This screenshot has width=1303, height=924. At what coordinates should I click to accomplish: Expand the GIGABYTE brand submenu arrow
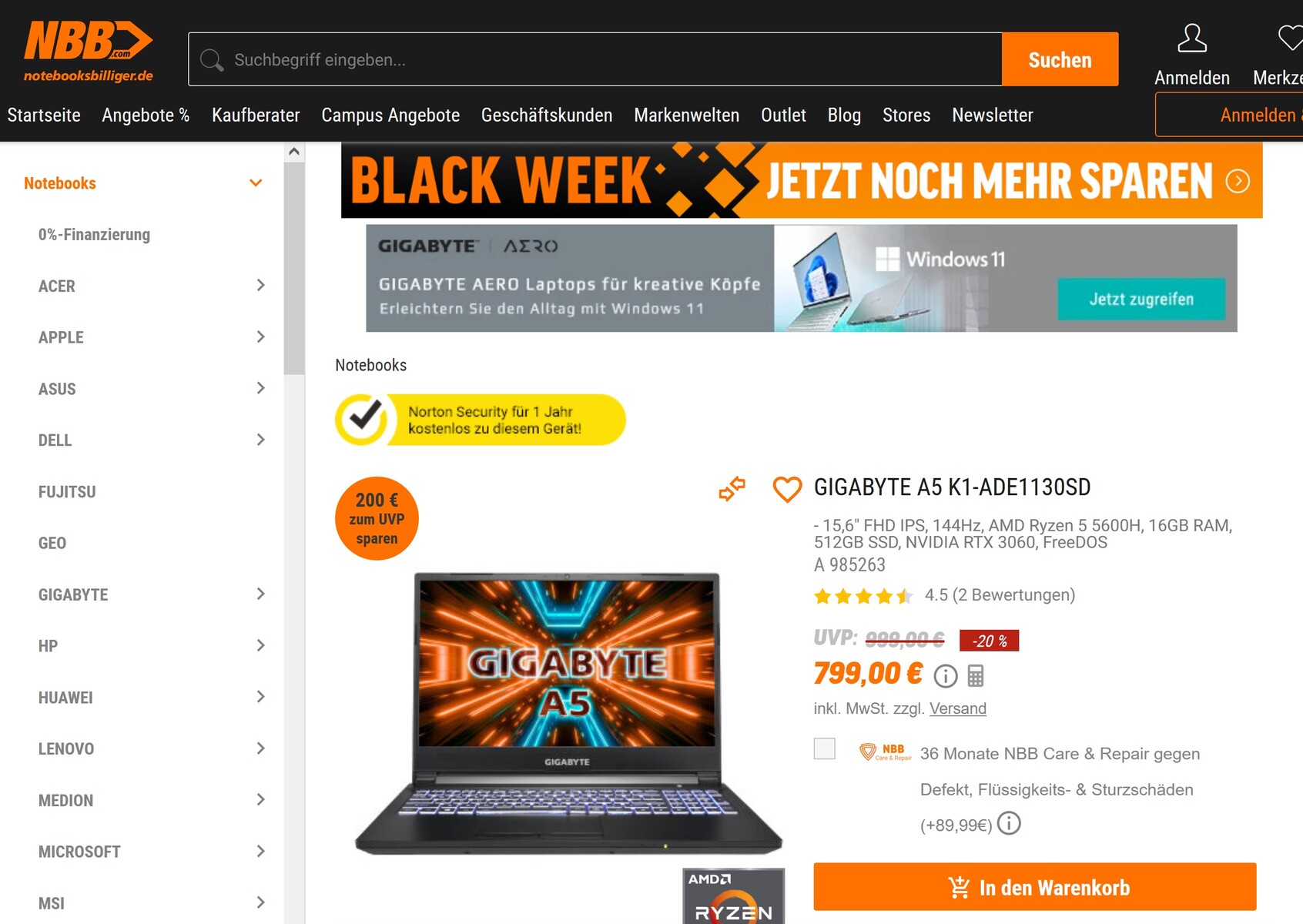click(x=260, y=594)
